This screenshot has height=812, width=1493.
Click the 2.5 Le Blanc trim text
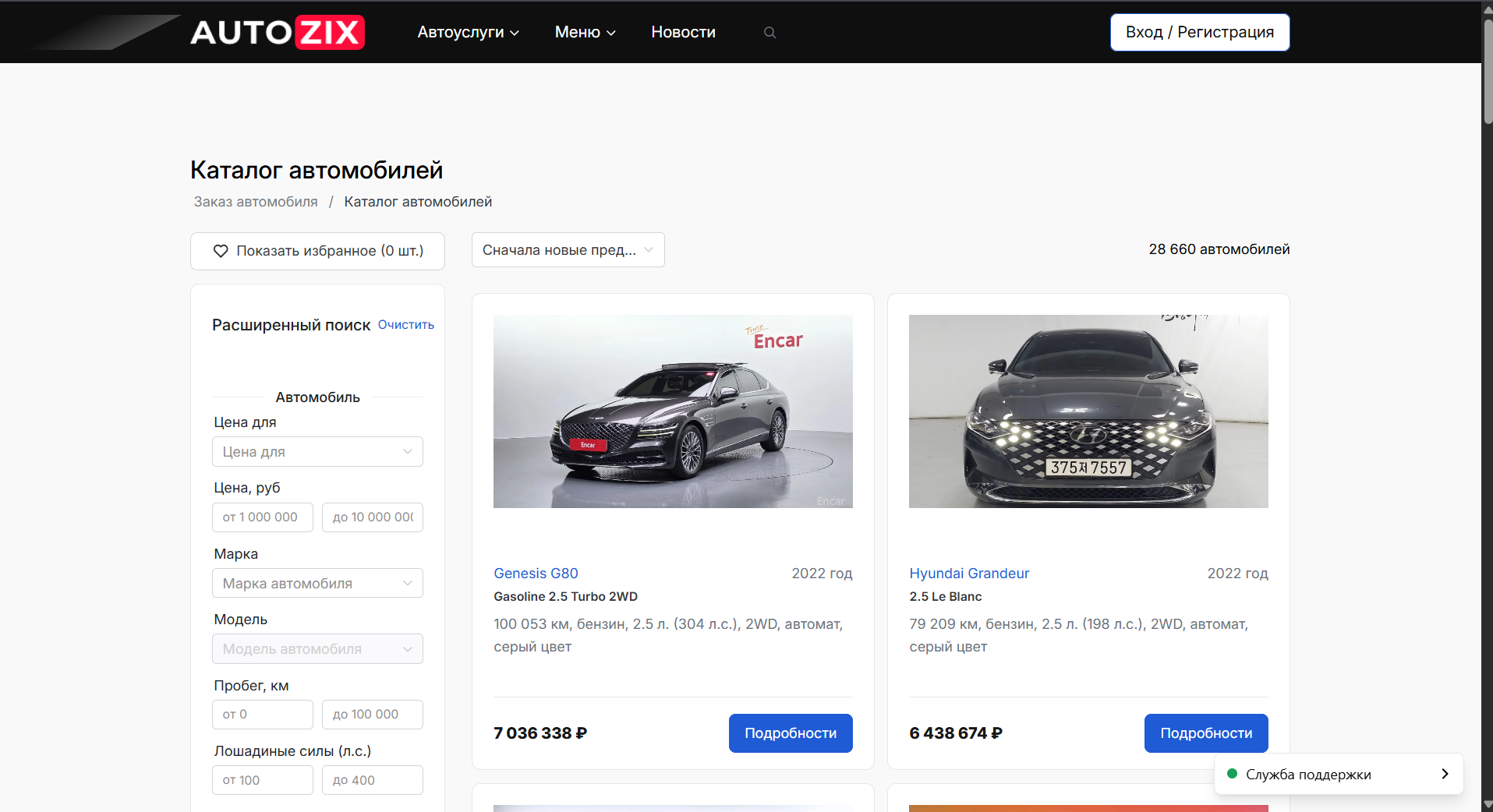945,597
